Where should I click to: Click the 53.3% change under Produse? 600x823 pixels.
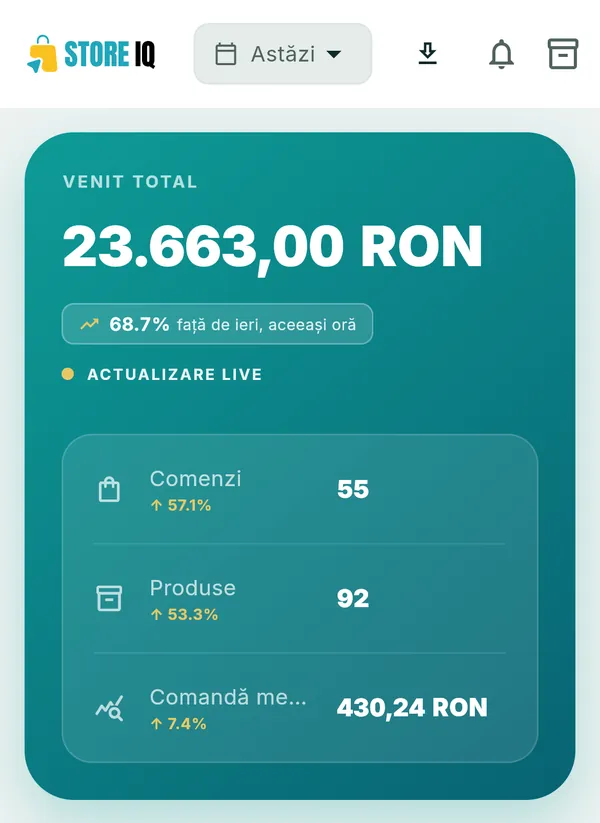[x=184, y=614]
